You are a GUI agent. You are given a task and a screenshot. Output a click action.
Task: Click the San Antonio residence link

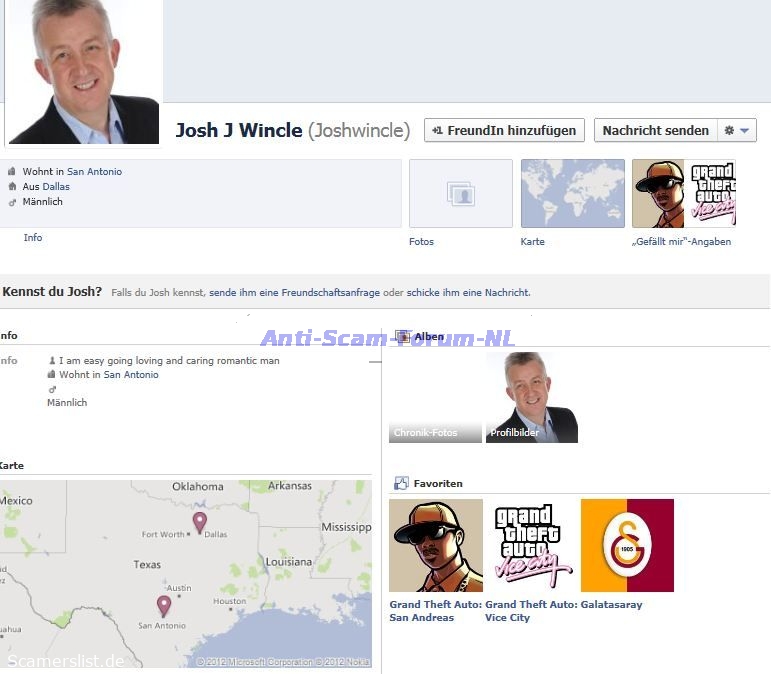click(x=94, y=172)
